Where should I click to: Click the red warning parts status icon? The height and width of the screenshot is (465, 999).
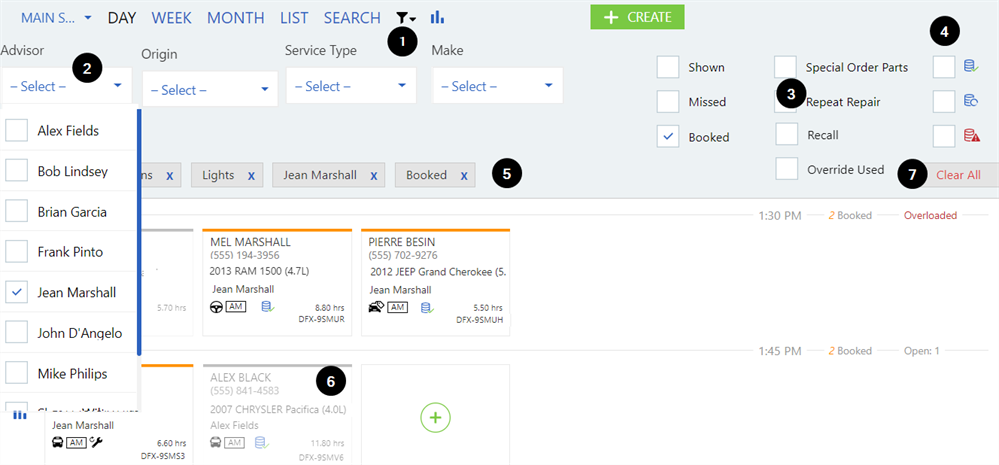click(x=970, y=136)
